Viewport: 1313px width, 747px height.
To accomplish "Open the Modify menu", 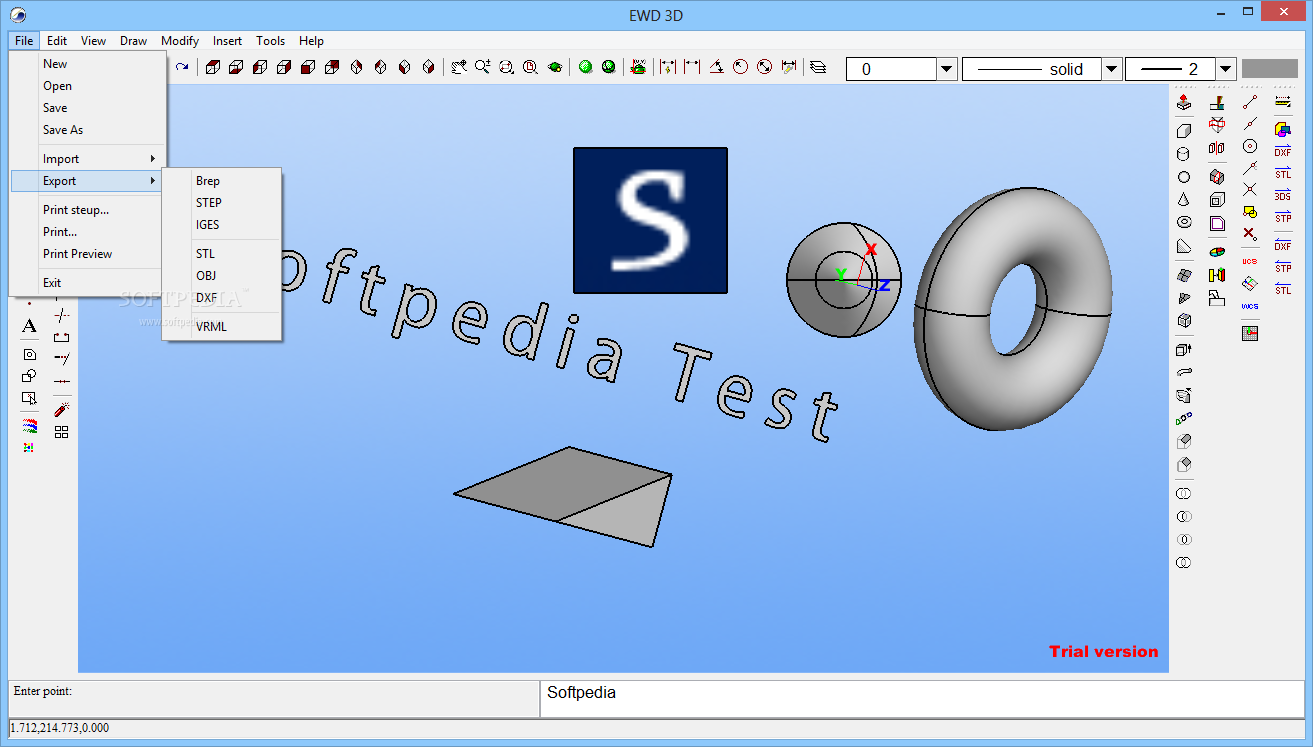I will point(180,41).
